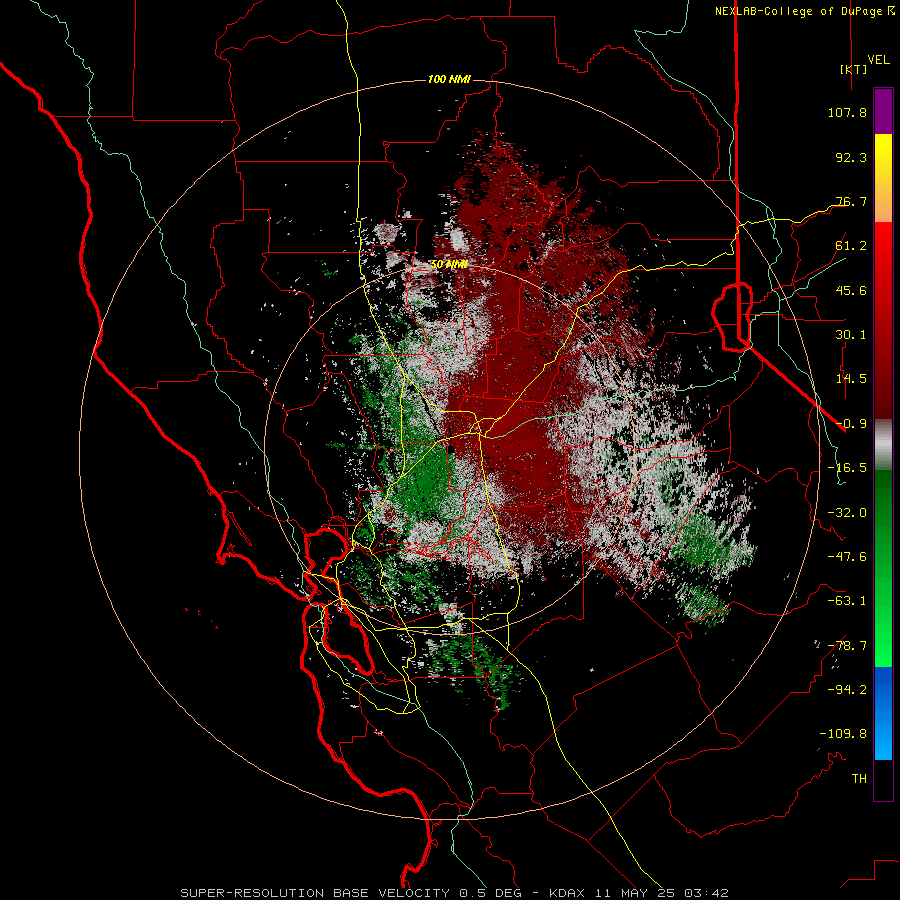Pick the blue segment of velocity scale
The height and width of the screenshot is (900, 900).
(x=883, y=713)
